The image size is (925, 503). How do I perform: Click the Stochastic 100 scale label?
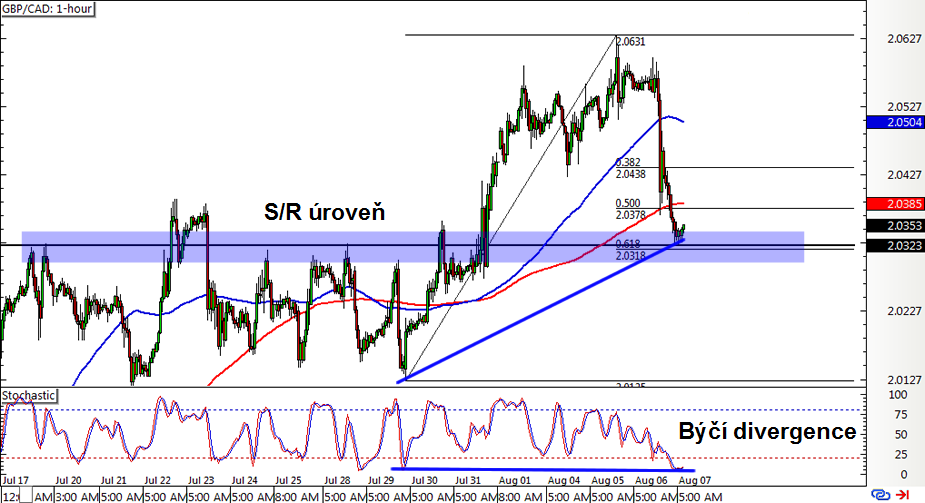click(898, 394)
